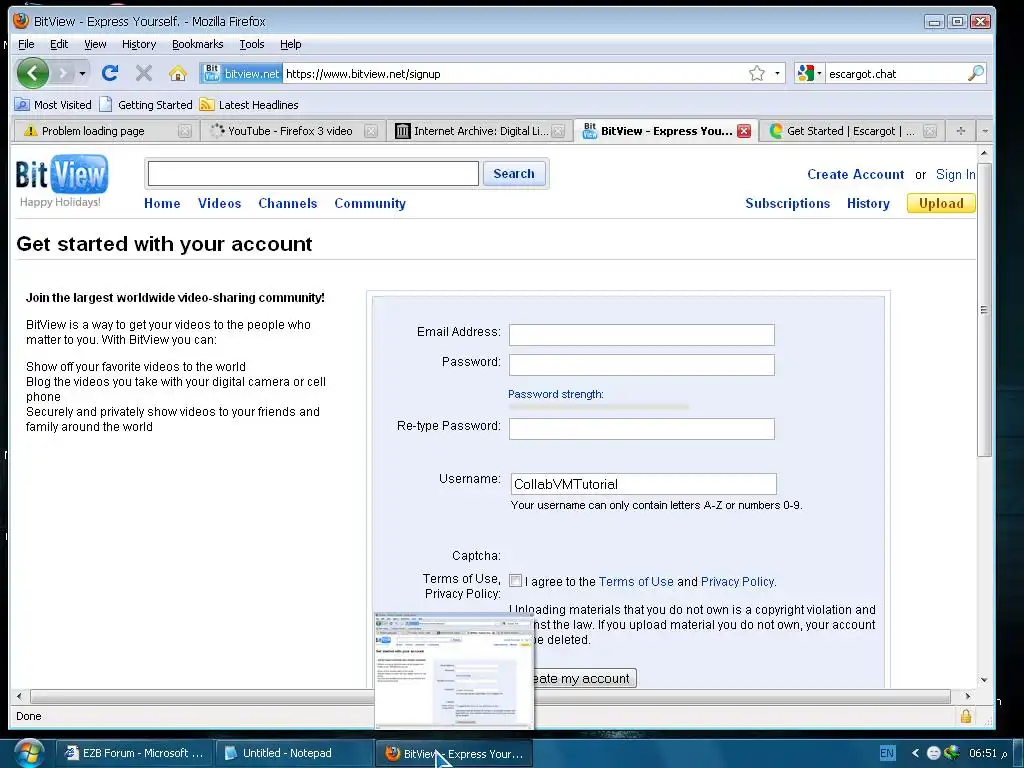Click the Password field
The height and width of the screenshot is (768, 1024).
click(x=642, y=365)
